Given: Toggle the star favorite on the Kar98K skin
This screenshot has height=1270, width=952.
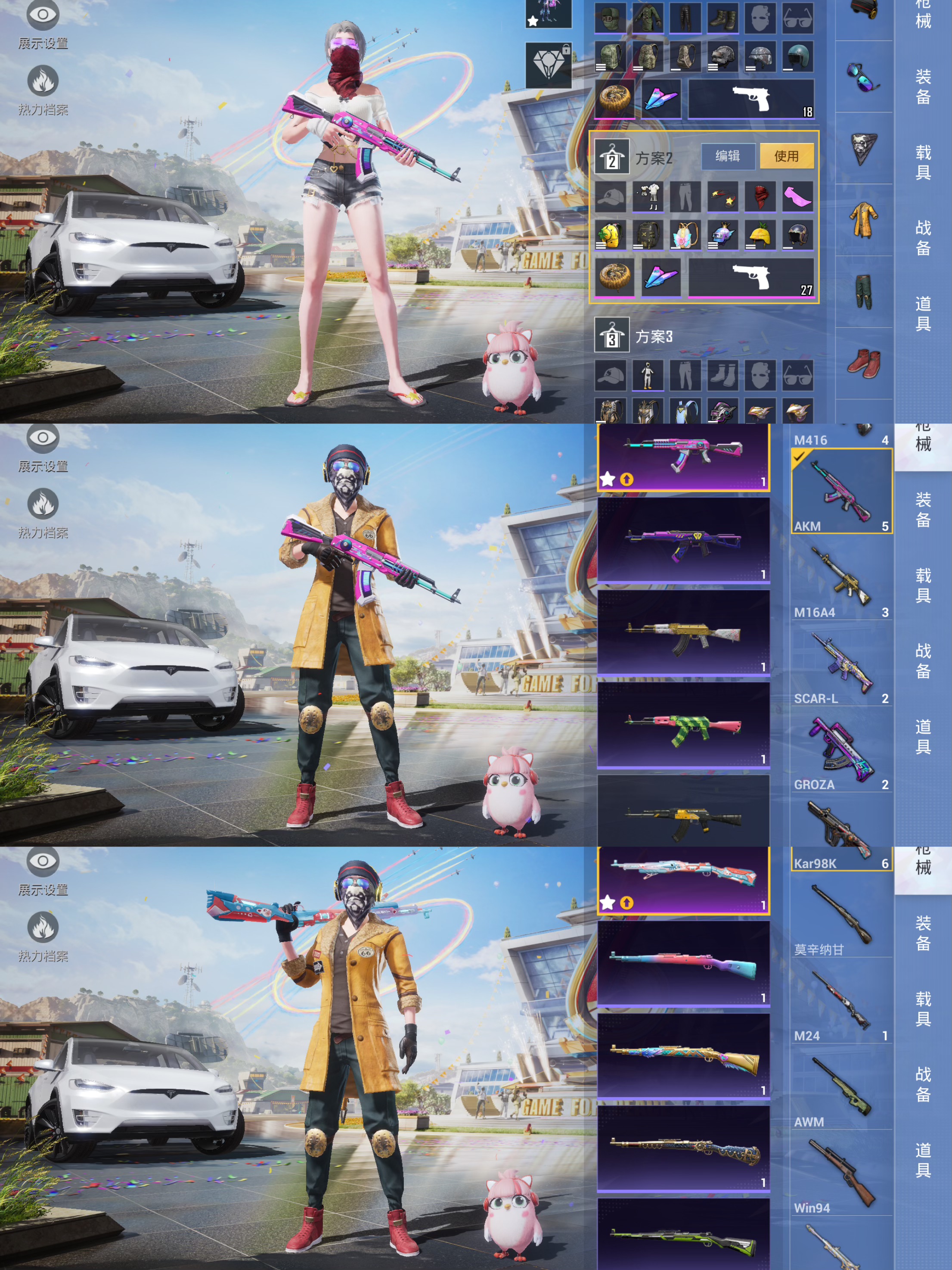Looking at the screenshot, I should (x=608, y=903).
